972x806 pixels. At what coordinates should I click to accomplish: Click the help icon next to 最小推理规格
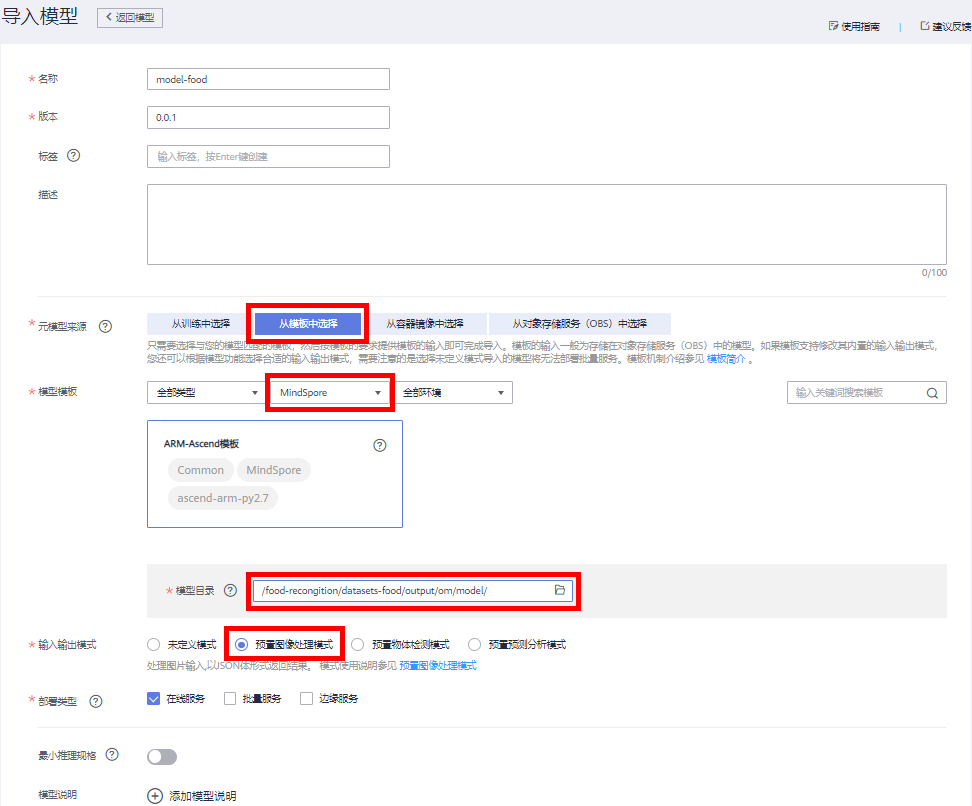pyautogui.click(x=112, y=754)
